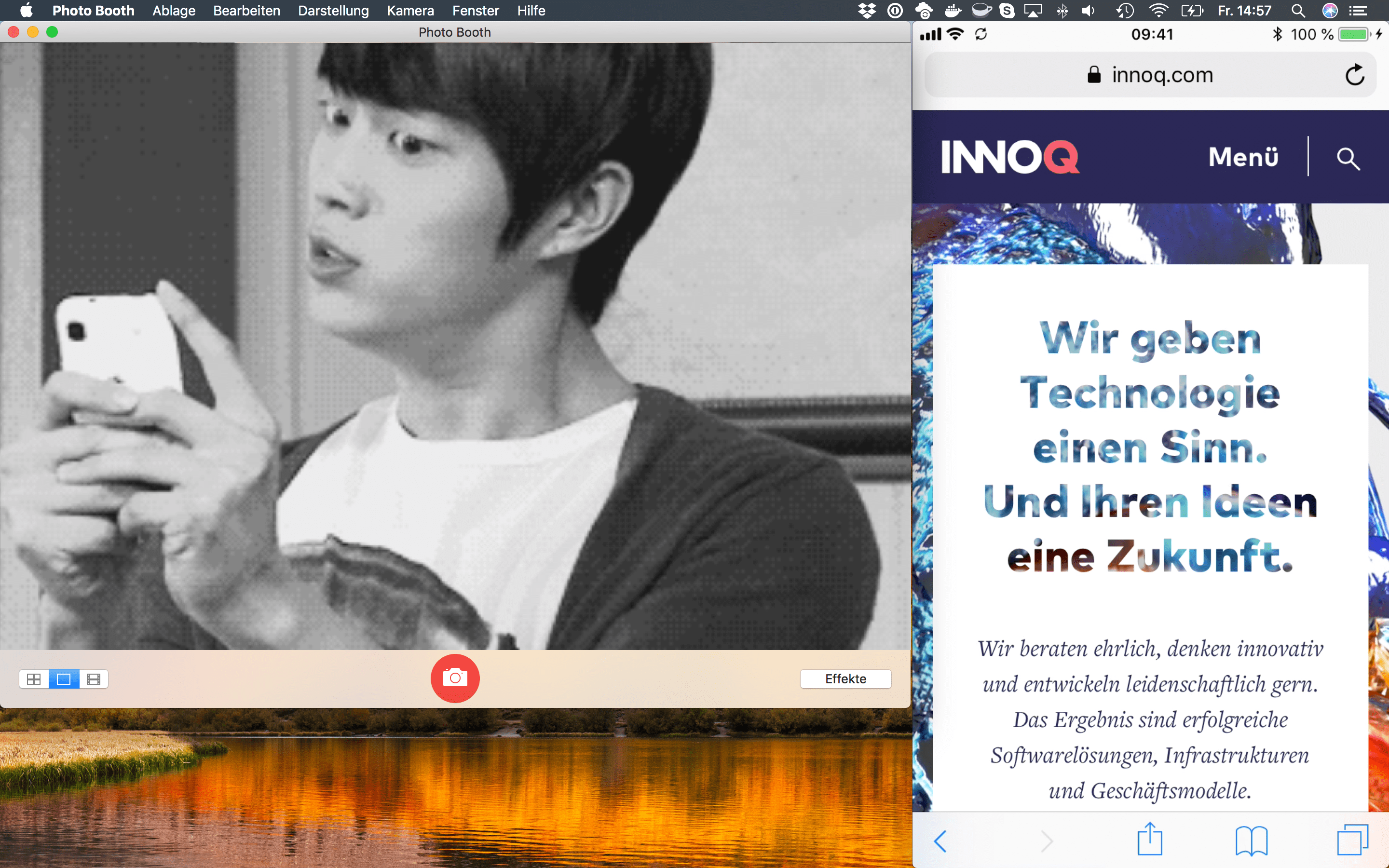Viewport: 1389px width, 868px height.
Task: Click the 1Password menu bar icon
Action: [895, 10]
